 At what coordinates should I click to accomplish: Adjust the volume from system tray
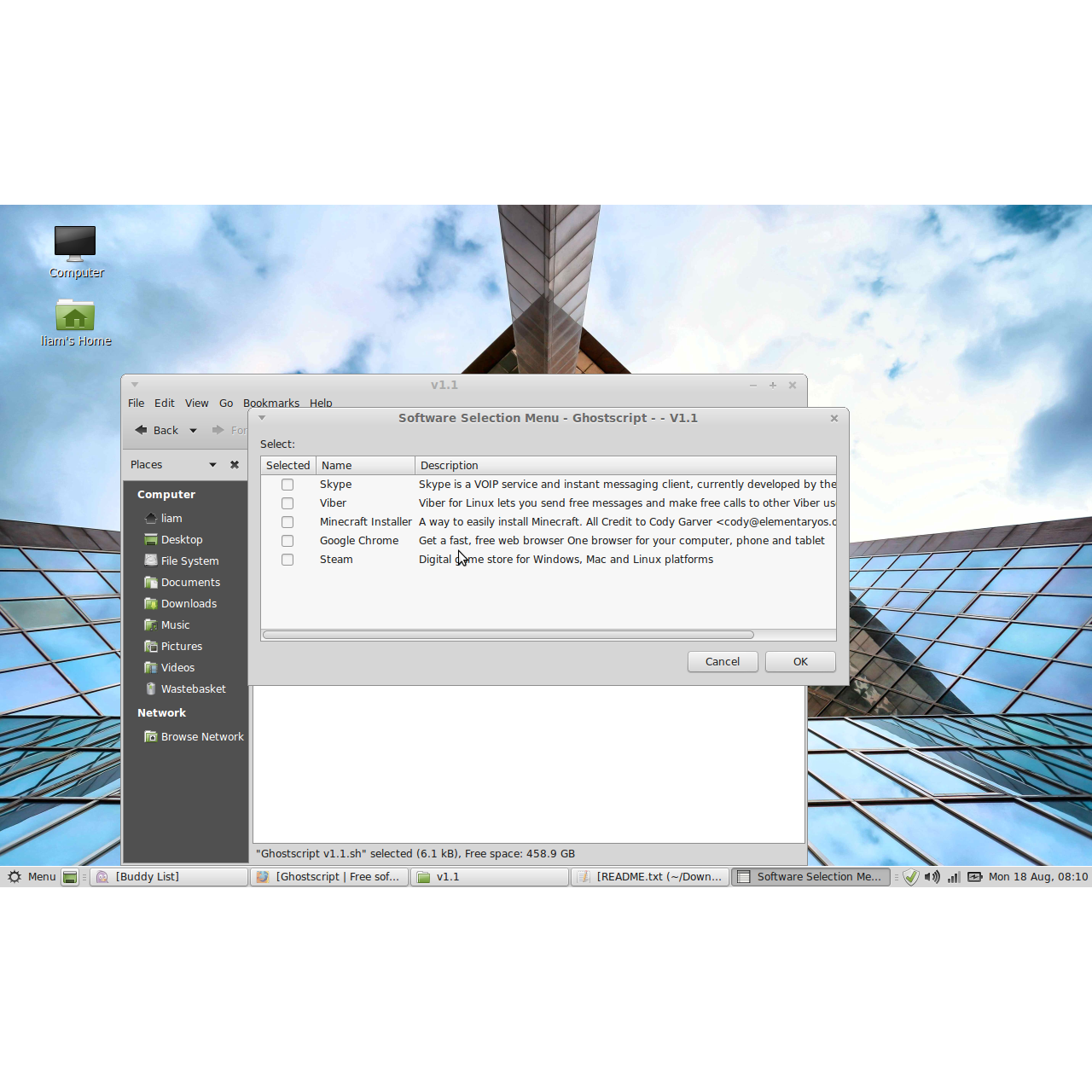932,876
